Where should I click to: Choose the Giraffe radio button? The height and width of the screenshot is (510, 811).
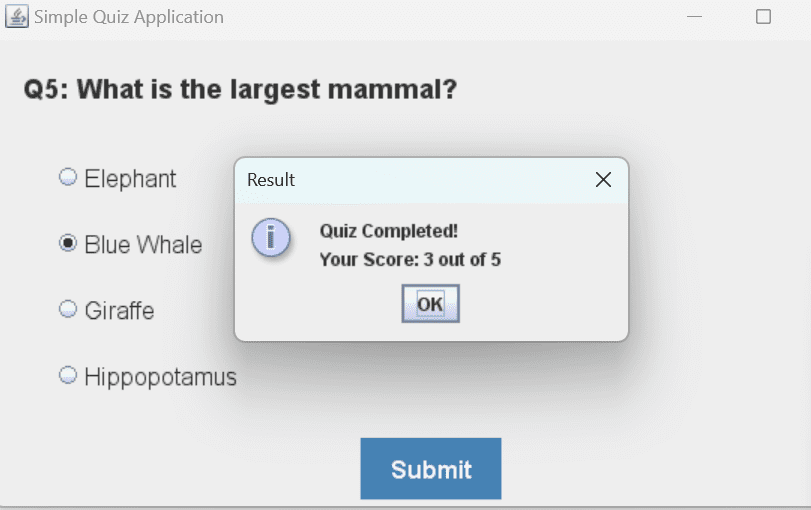tap(68, 309)
